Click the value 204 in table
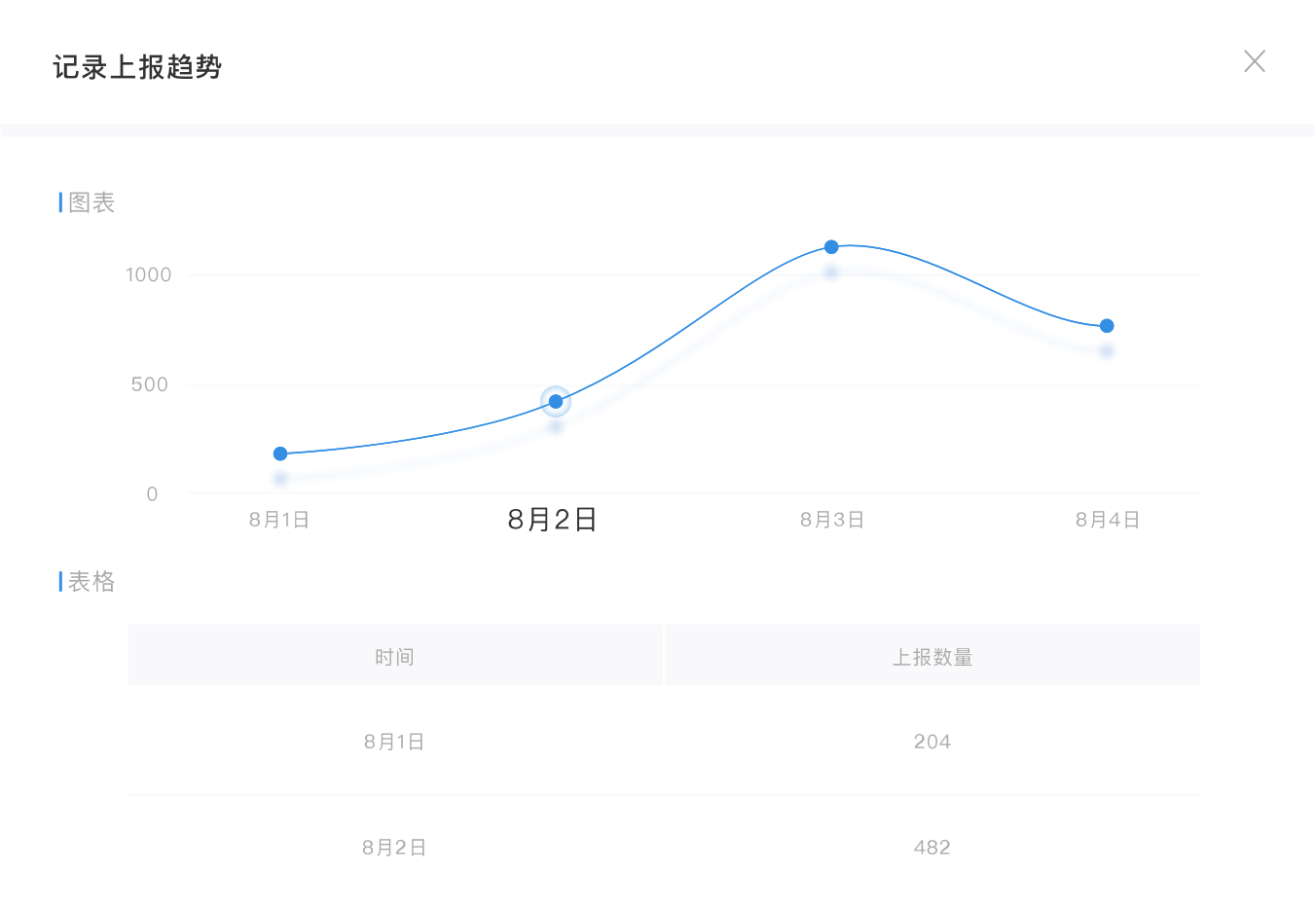The image size is (1316, 907). 932,742
